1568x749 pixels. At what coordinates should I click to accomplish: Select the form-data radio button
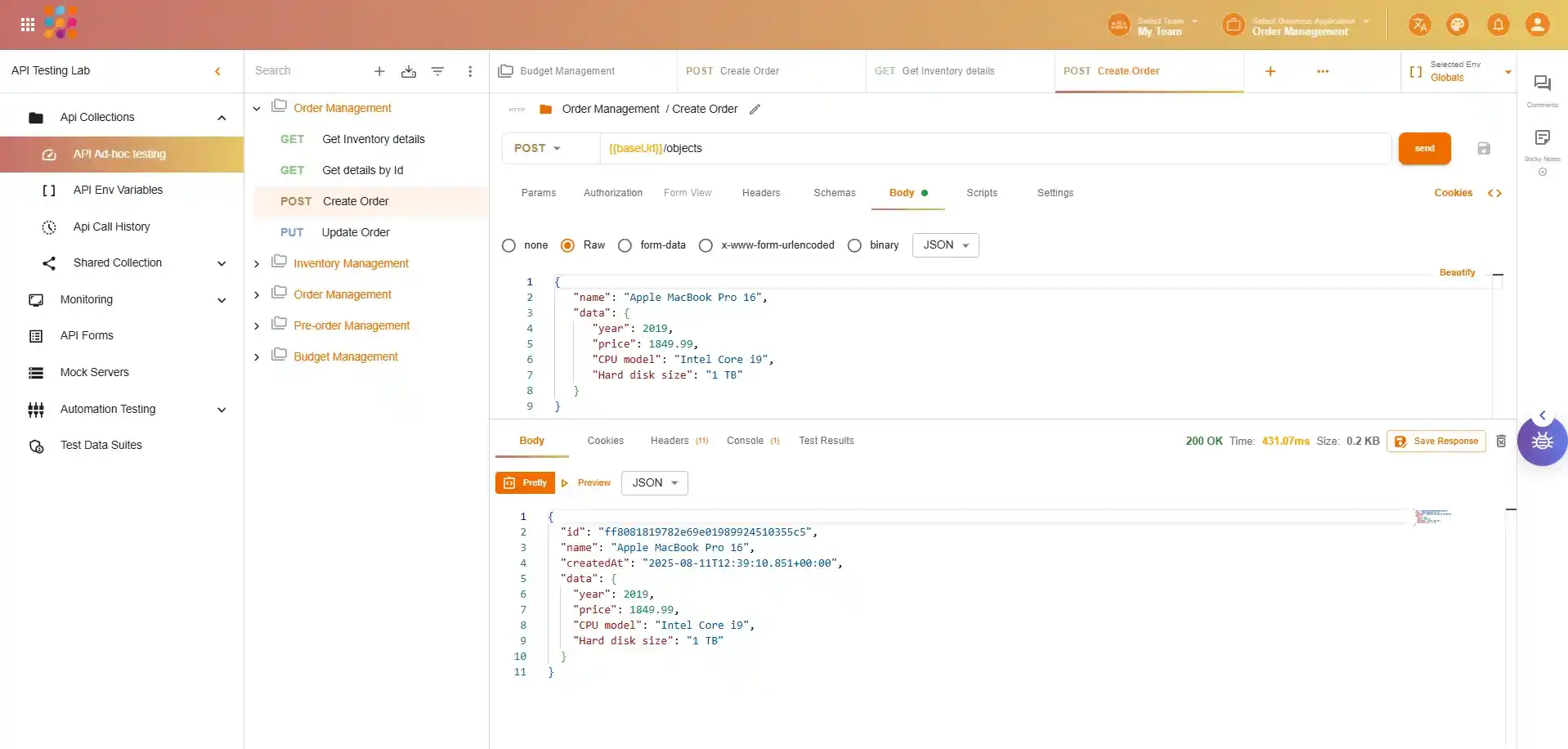click(x=625, y=245)
